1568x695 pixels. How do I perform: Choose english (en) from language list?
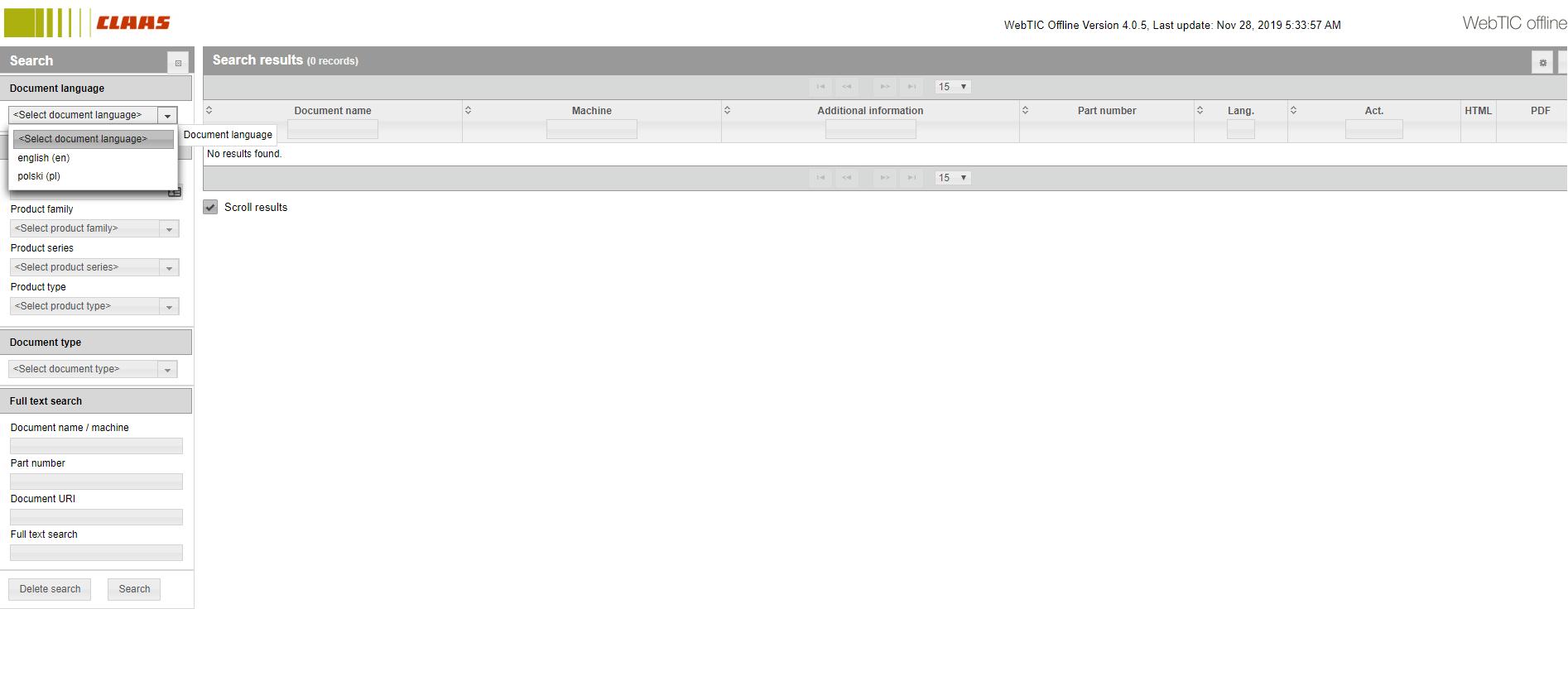(94, 158)
